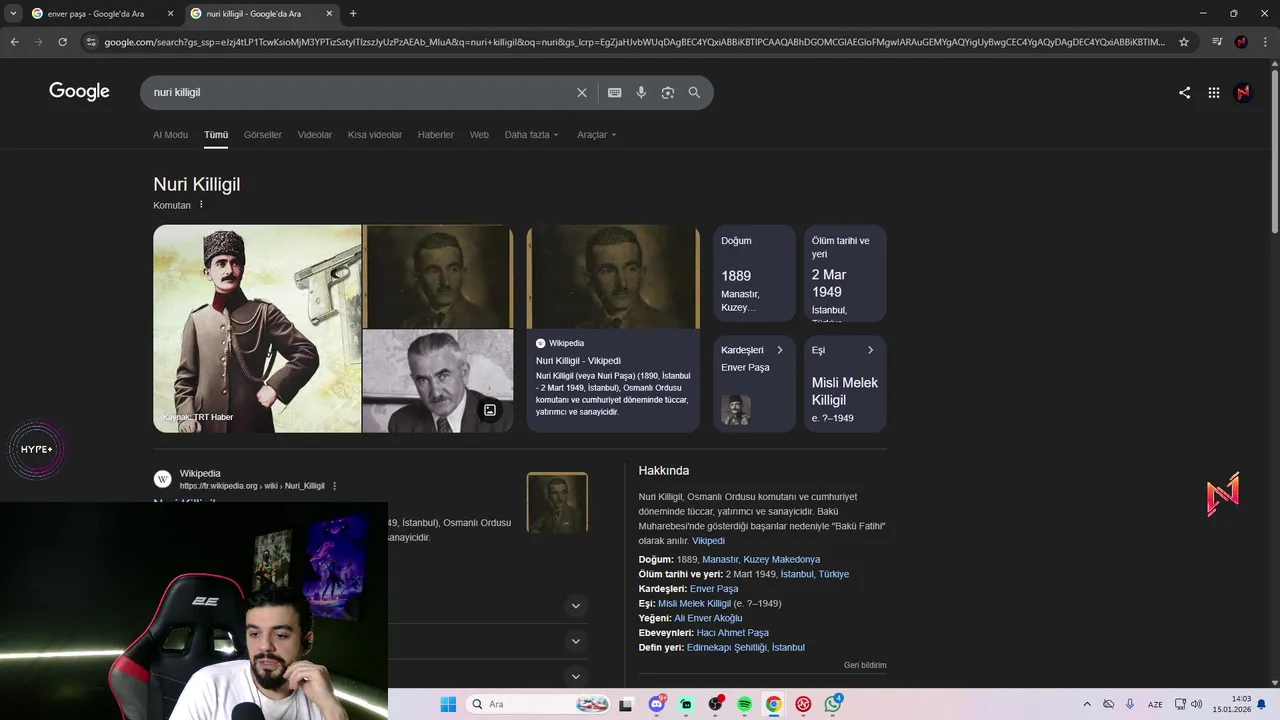Viewport: 1280px width, 720px height.
Task: Click the taskbar search box
Action: pos(538,704)
